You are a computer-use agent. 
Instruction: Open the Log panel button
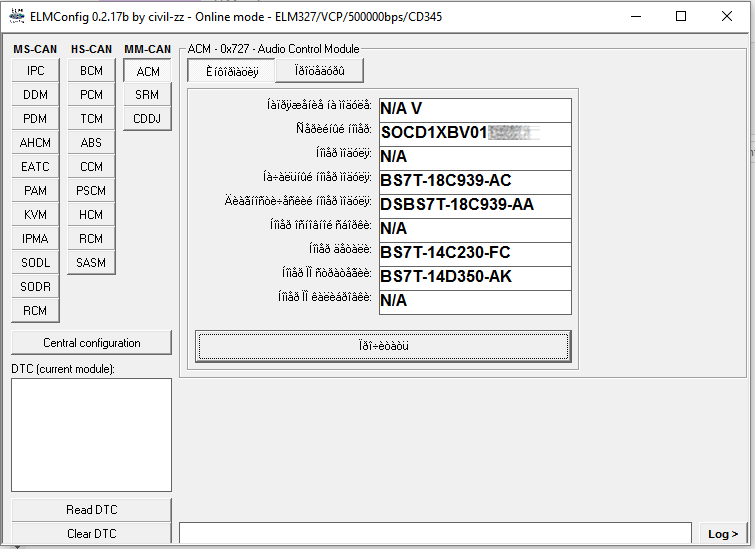pyautogui.click(x=723, y=534)
